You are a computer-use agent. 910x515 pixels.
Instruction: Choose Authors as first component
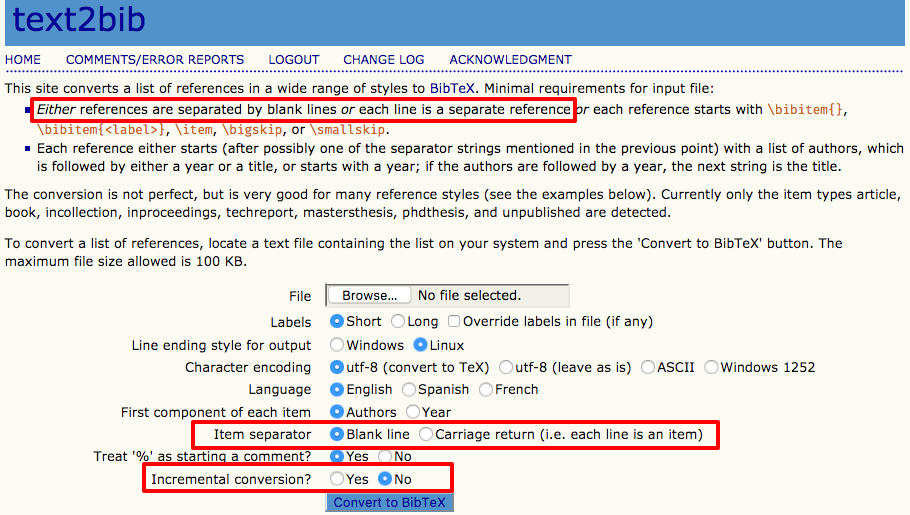[337, 412]
